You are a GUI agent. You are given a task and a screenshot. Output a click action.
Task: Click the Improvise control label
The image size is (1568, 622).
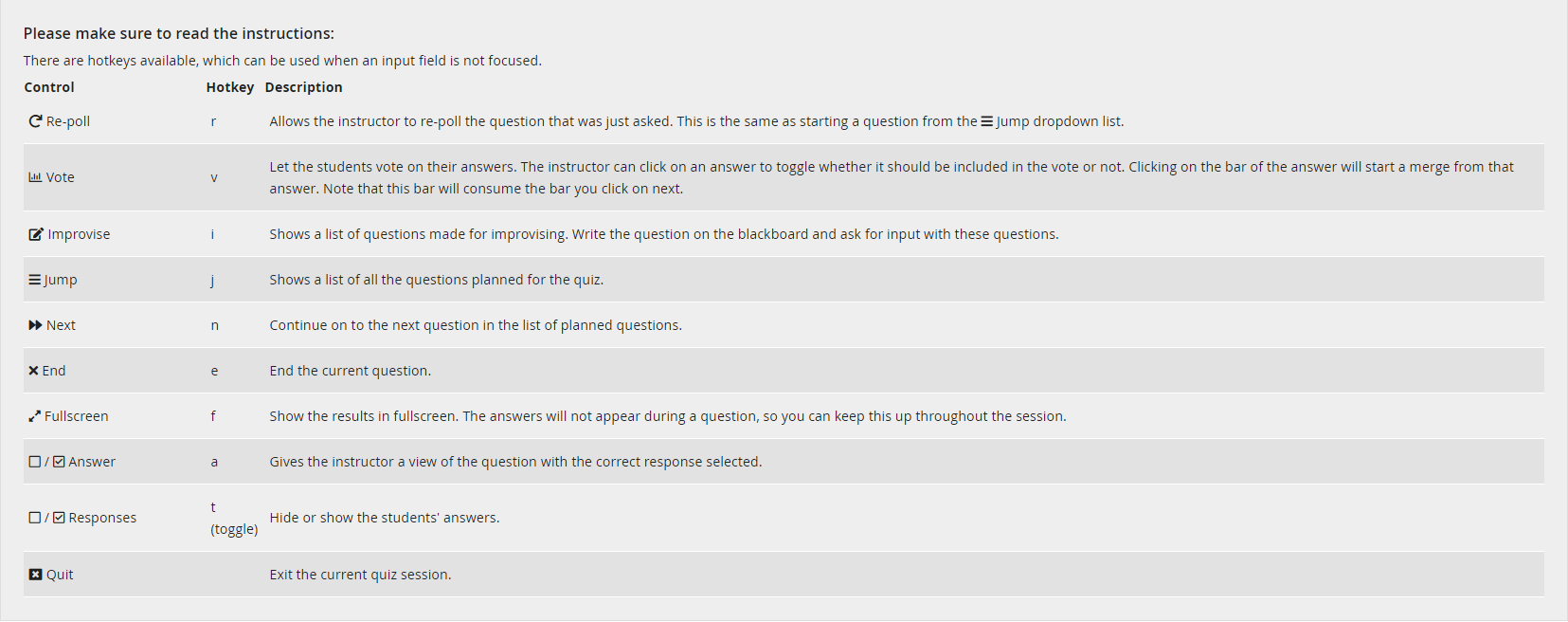point(79,234)
